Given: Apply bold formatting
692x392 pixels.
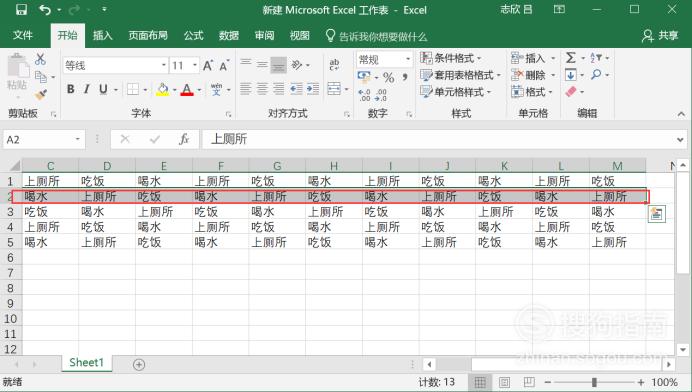Looking at the screenshot, I should coord(71,89).
